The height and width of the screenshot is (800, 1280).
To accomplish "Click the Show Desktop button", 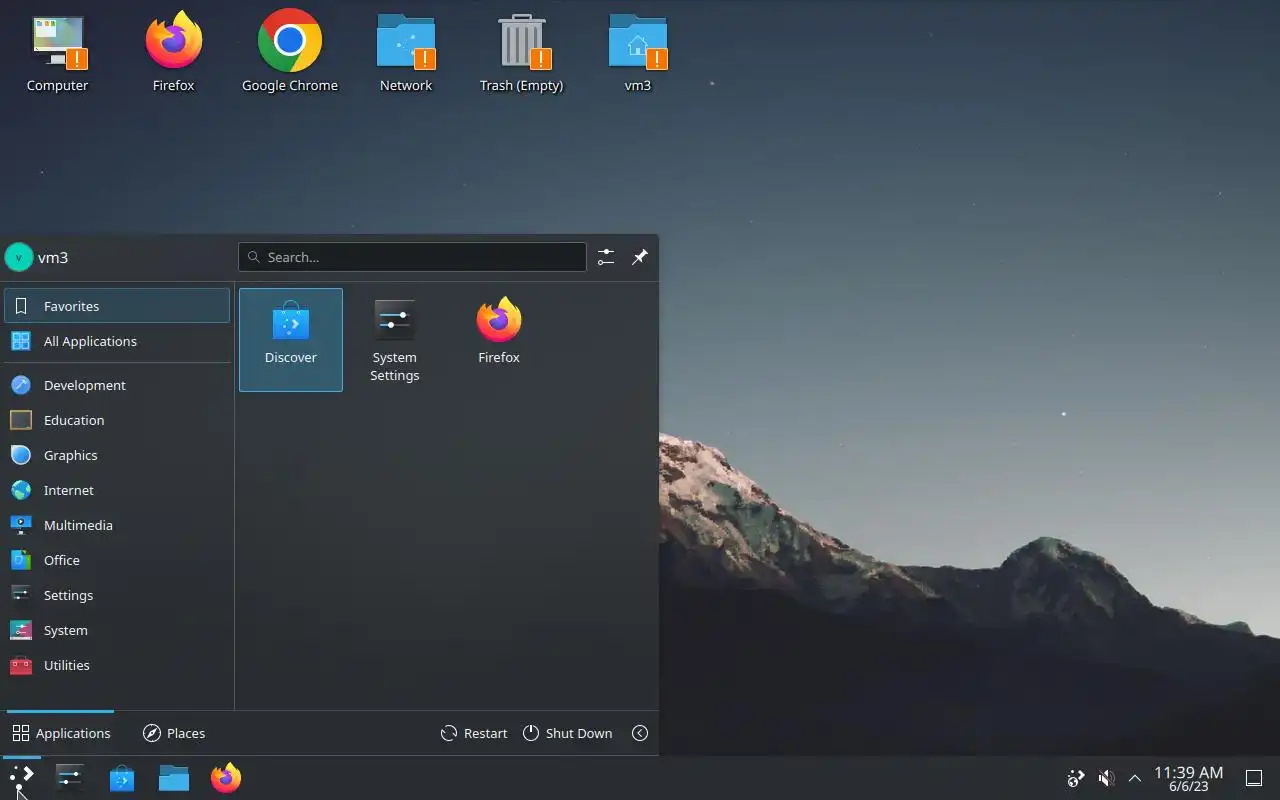I will click(x=1254, y=778).
